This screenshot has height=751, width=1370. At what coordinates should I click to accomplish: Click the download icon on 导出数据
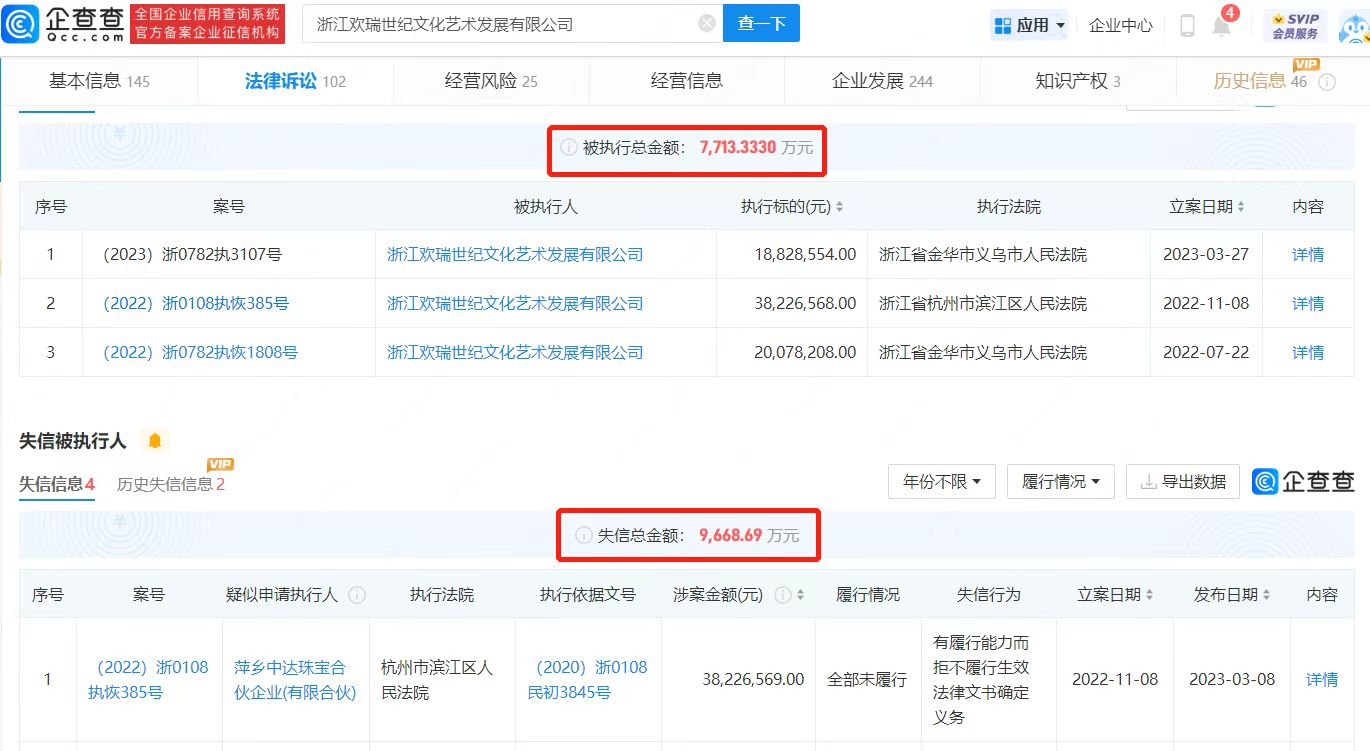point(1151,481)
